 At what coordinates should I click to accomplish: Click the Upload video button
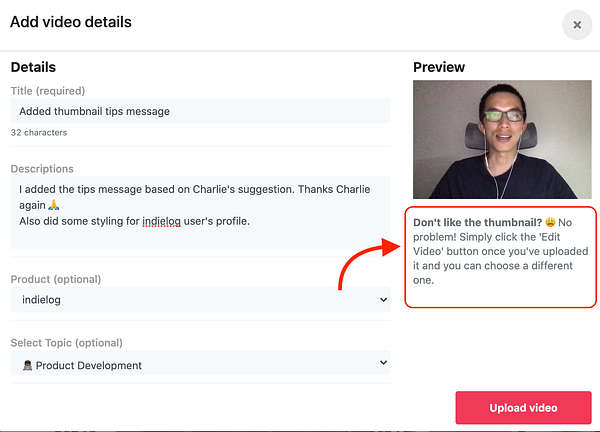tap(523, 408)
